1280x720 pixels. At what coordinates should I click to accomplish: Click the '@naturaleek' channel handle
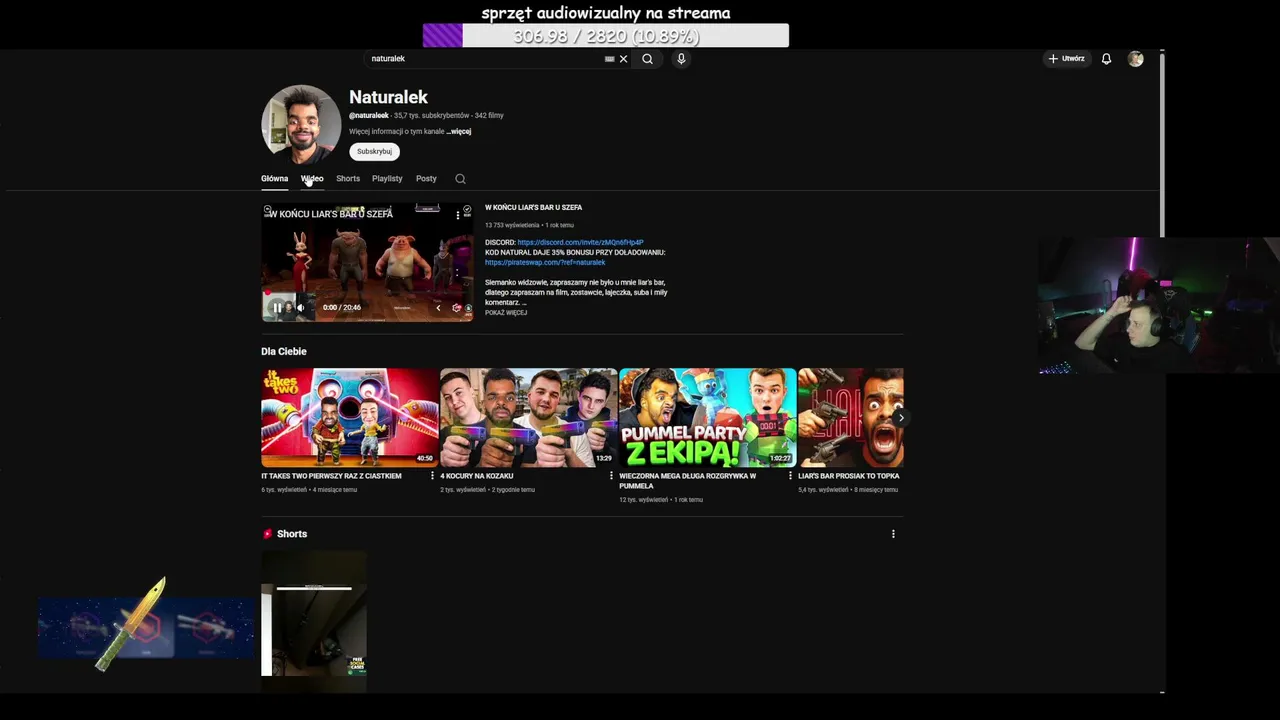coord(368,116)
